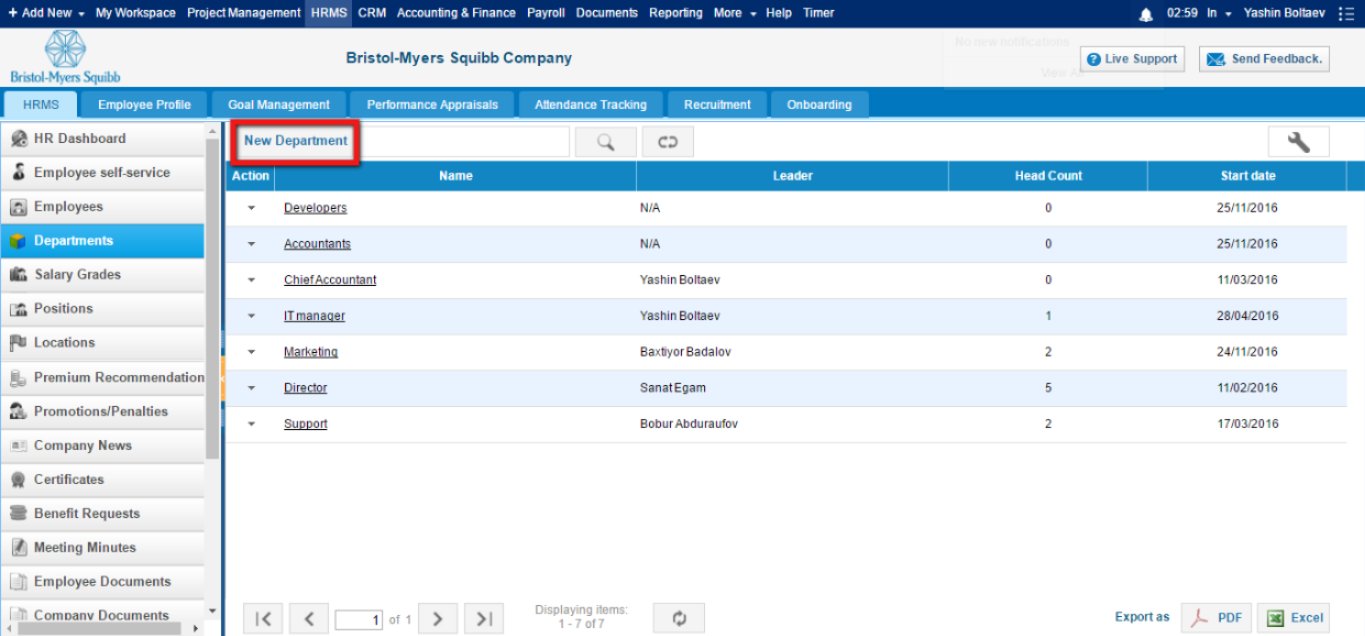Click the search magnifier button
Screen dimensions: 1365x636
(x=606, y=142)
